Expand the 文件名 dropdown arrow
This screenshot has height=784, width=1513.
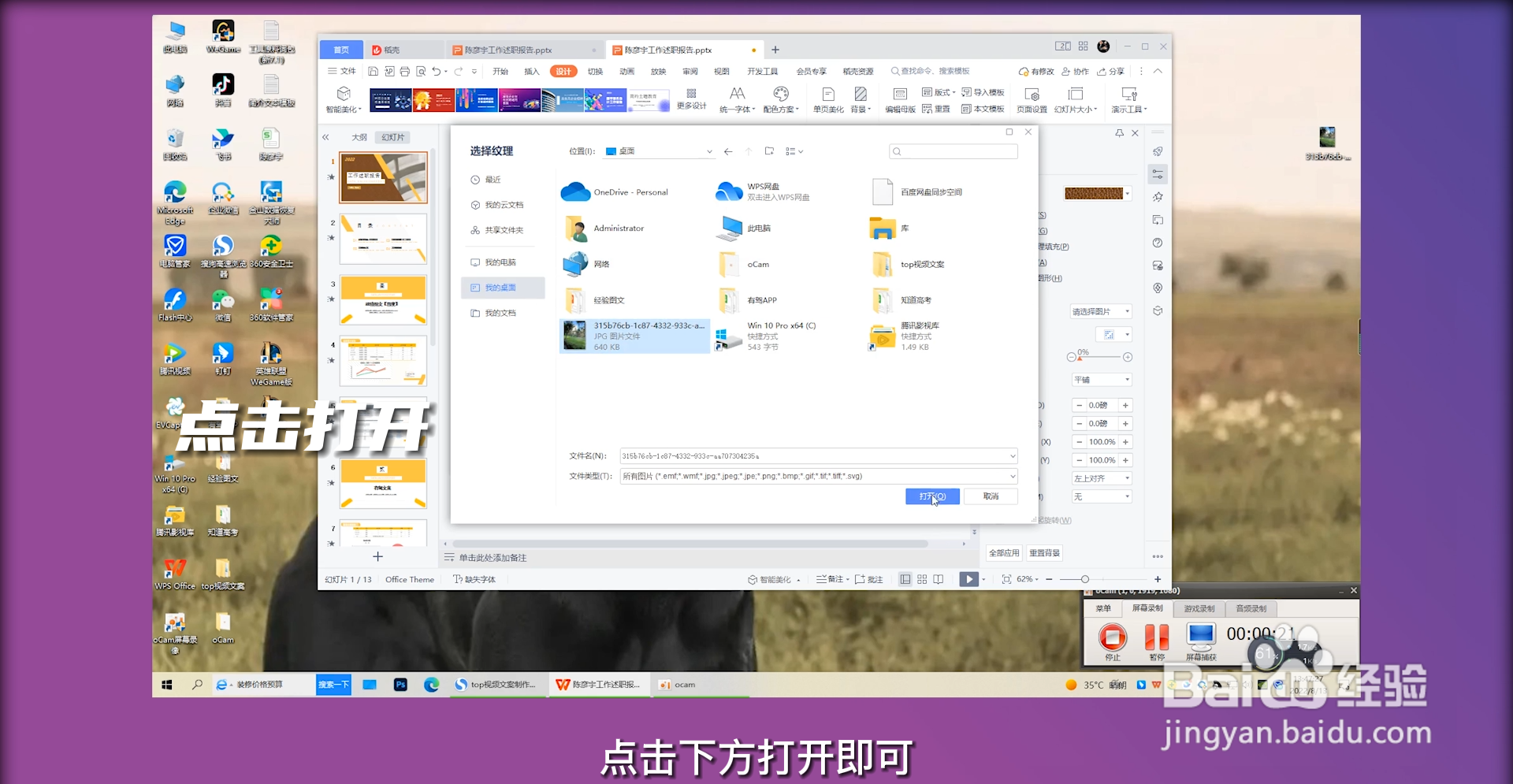(1012, 456)
